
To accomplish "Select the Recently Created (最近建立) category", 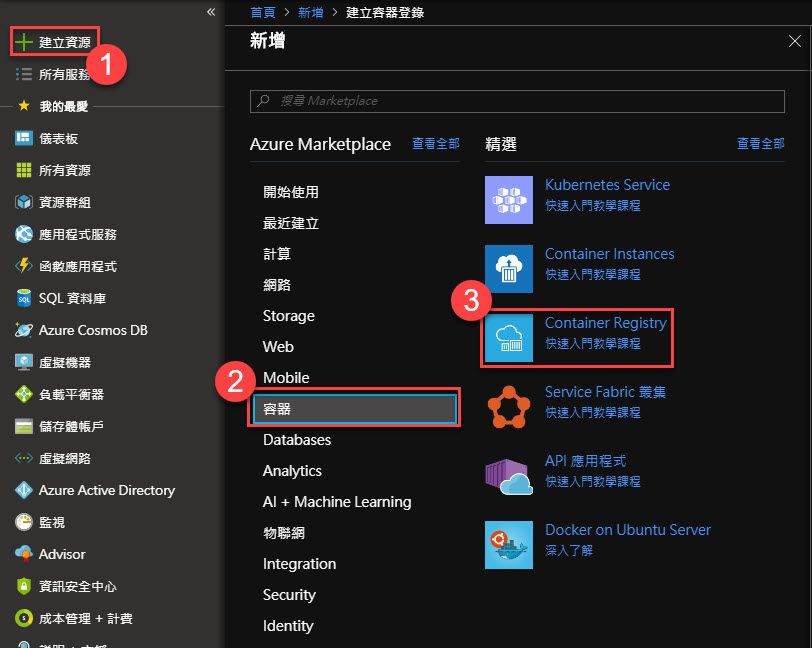I will [291, 223].
